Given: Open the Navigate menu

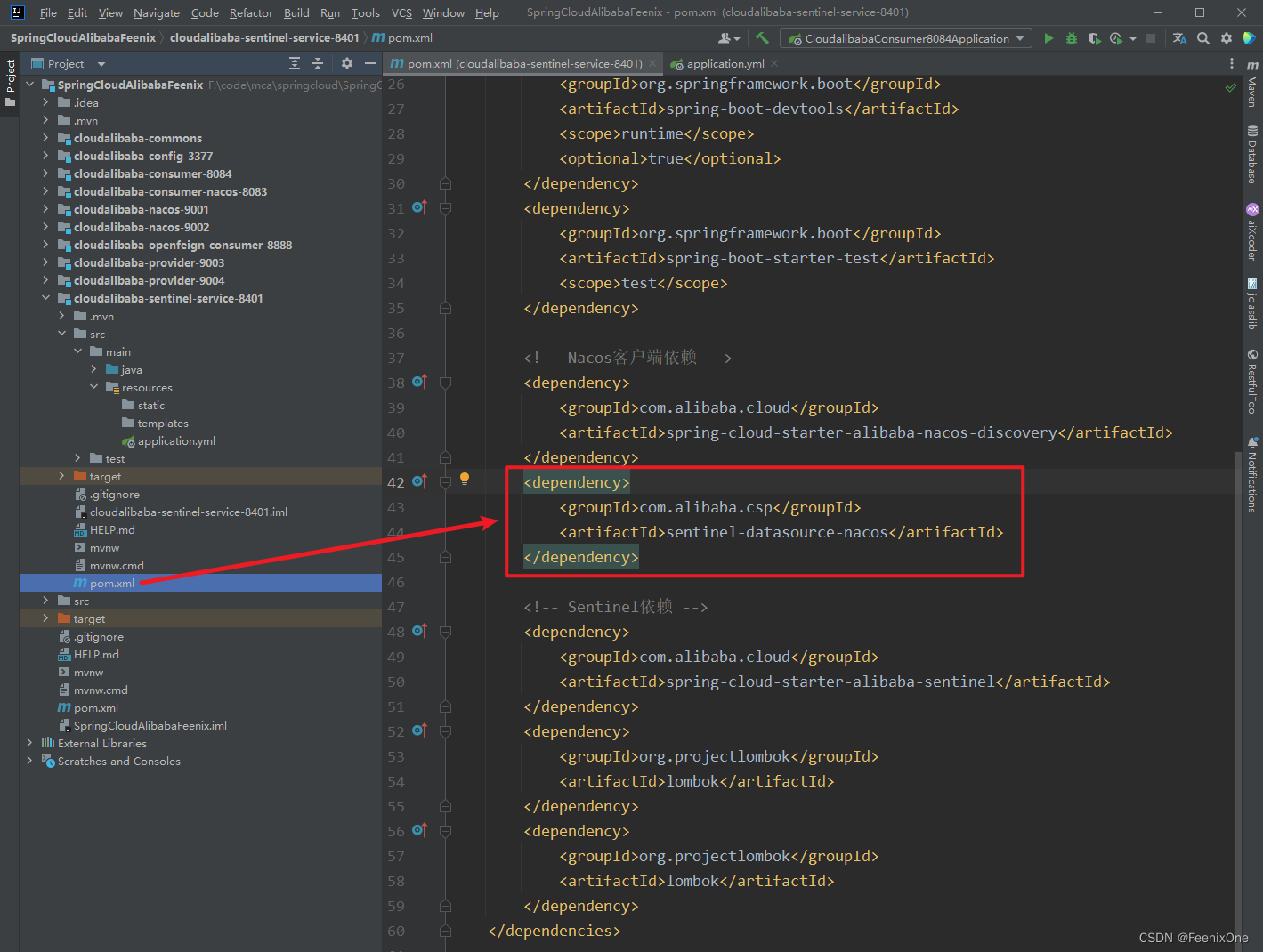Looking at the screenshot, I should coord(157,12).
